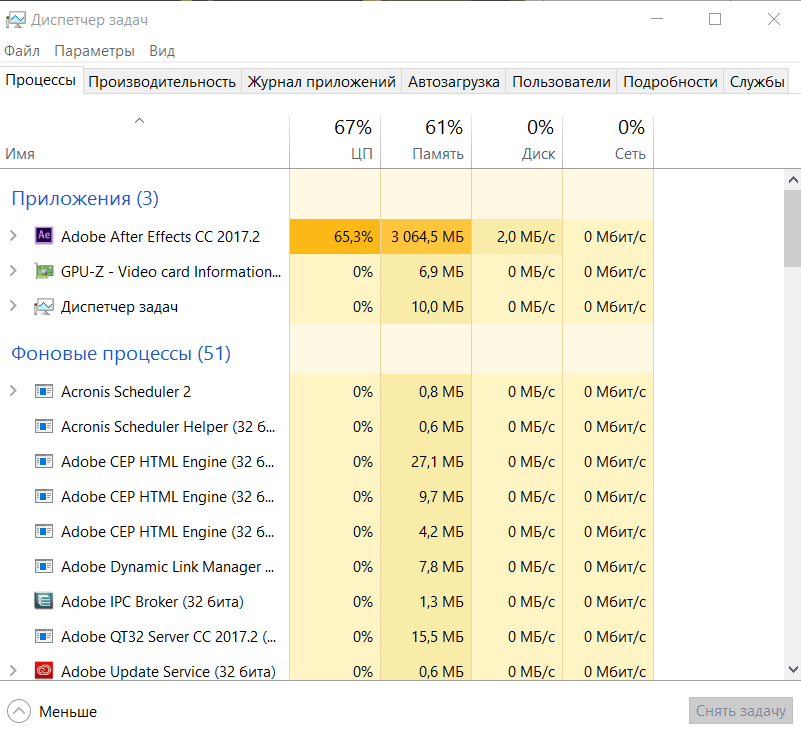Expand the GPU-Z Video card Information row
The width and height of the screenshot is (801, 732).
pos(13,271)
